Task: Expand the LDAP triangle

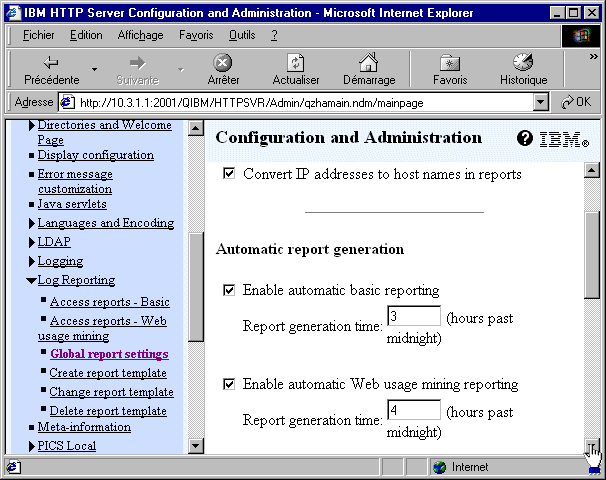Action: click(x=32, y=242)
